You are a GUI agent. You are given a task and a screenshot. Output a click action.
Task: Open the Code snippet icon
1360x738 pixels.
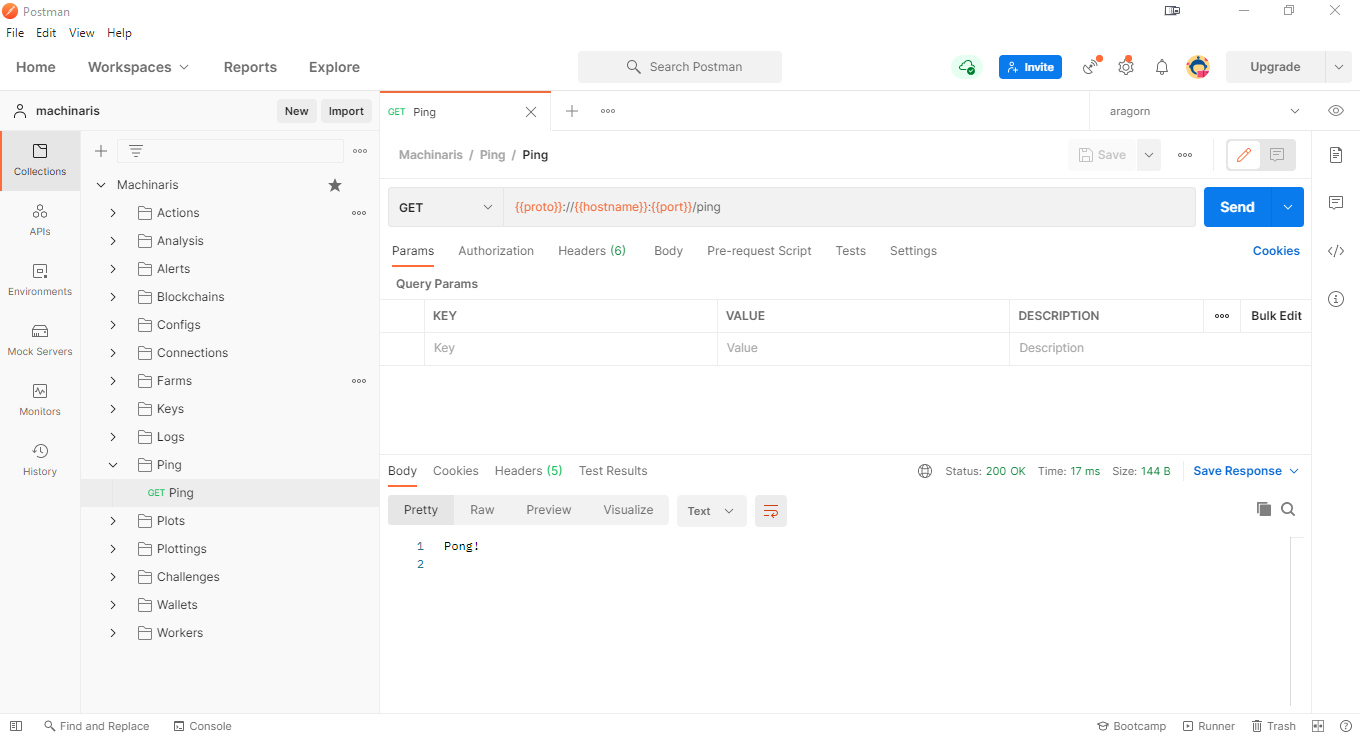1336,251
